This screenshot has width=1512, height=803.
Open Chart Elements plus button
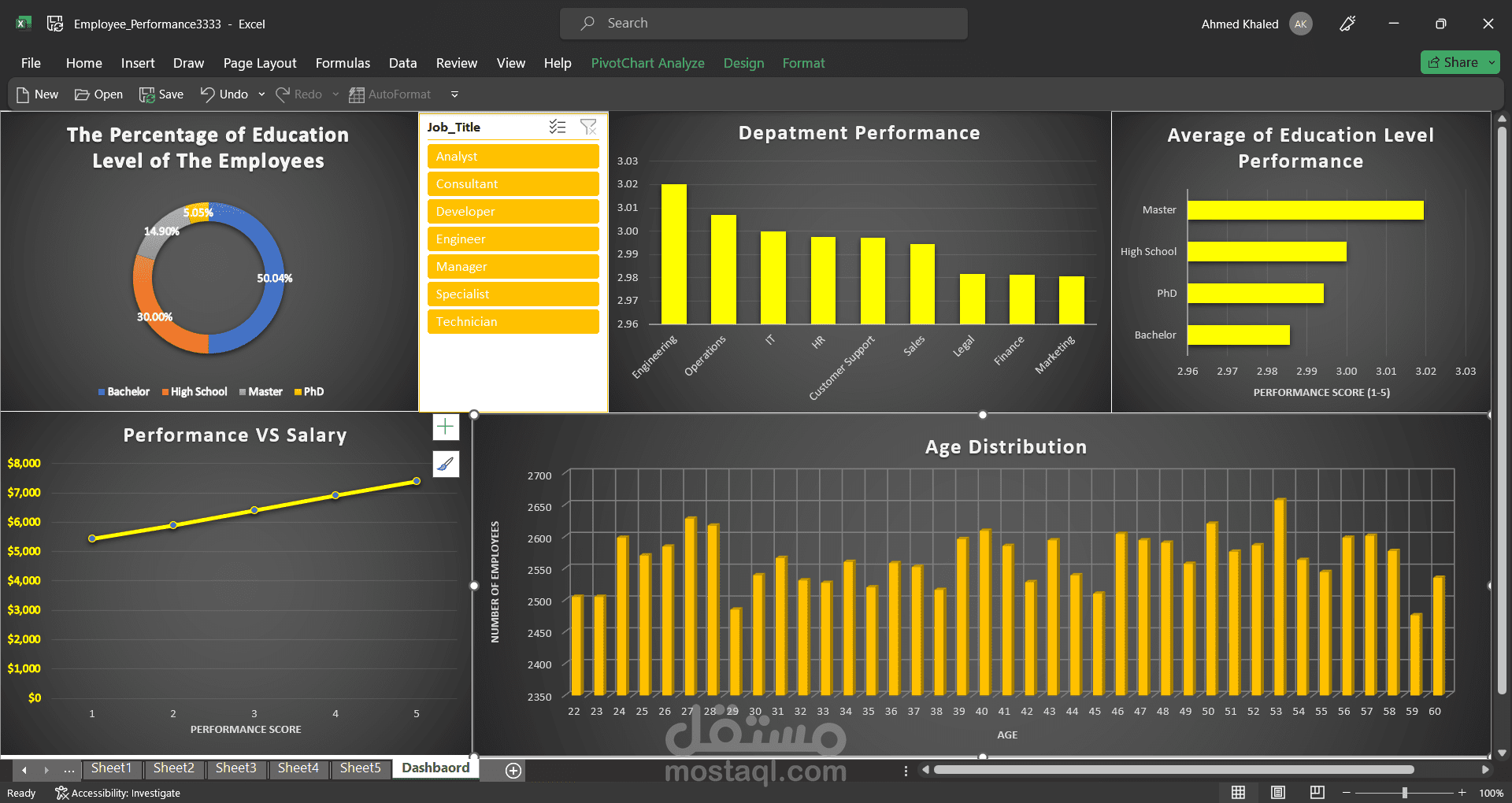(446, 427)
